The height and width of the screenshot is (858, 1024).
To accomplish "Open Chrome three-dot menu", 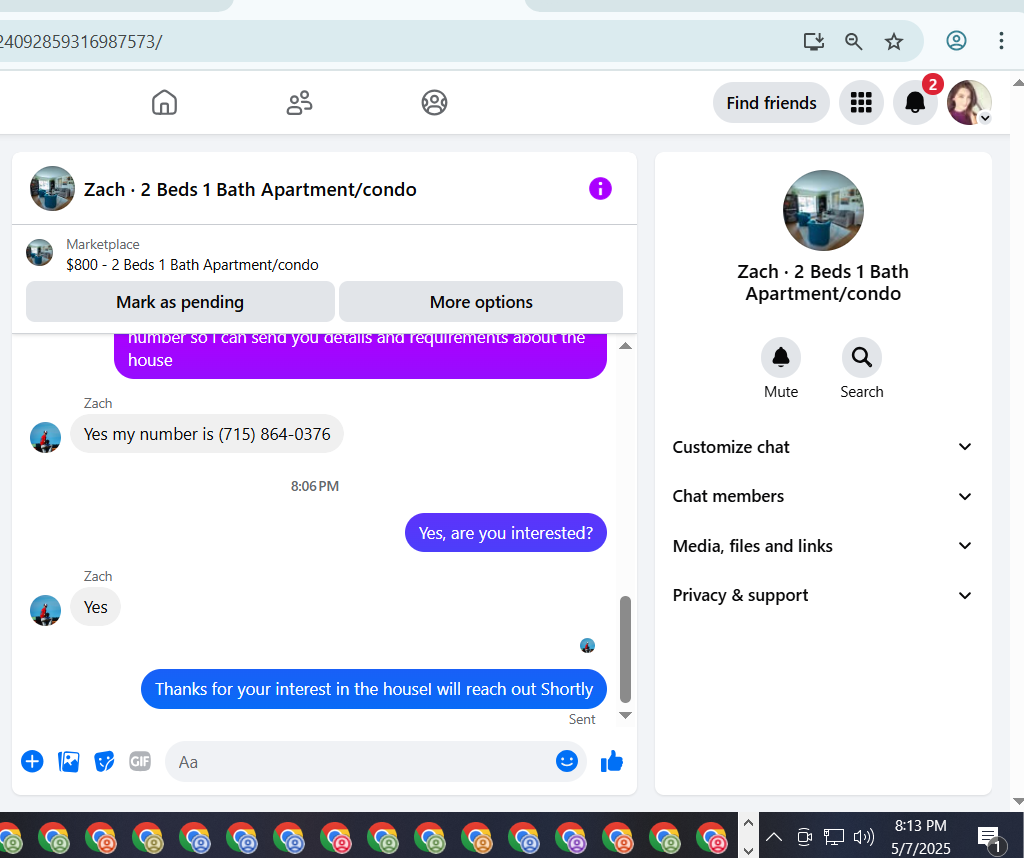I will [x=1000, y=40].
